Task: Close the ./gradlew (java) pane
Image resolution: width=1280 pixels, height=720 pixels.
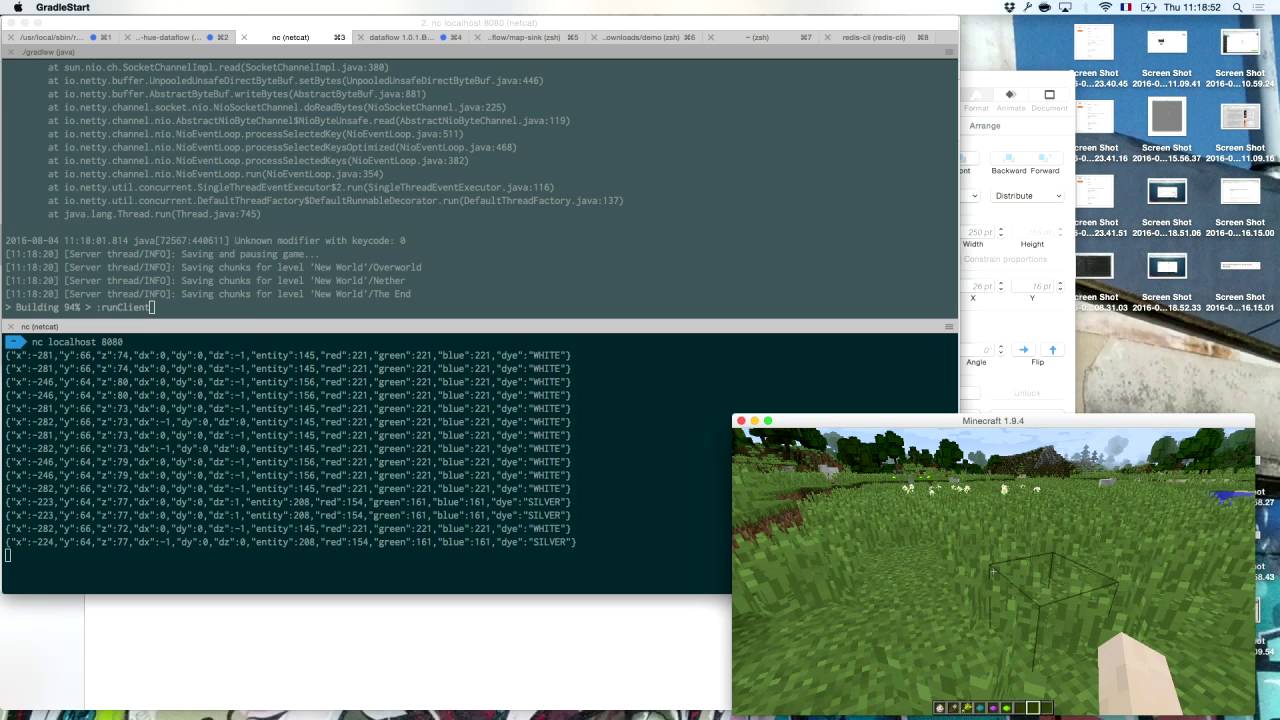Action: click(11, 51)
